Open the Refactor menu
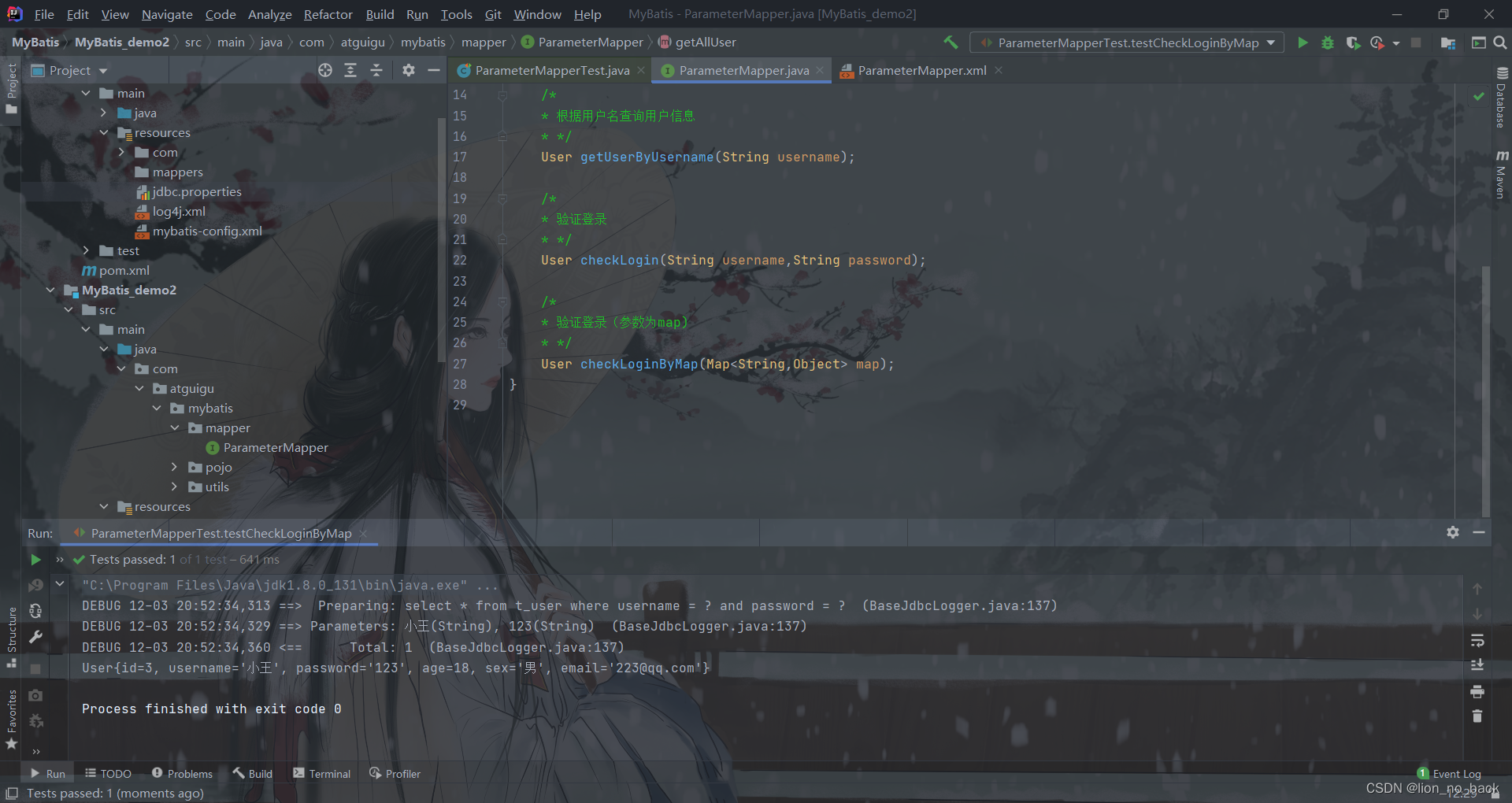 [x=328, y=14]
